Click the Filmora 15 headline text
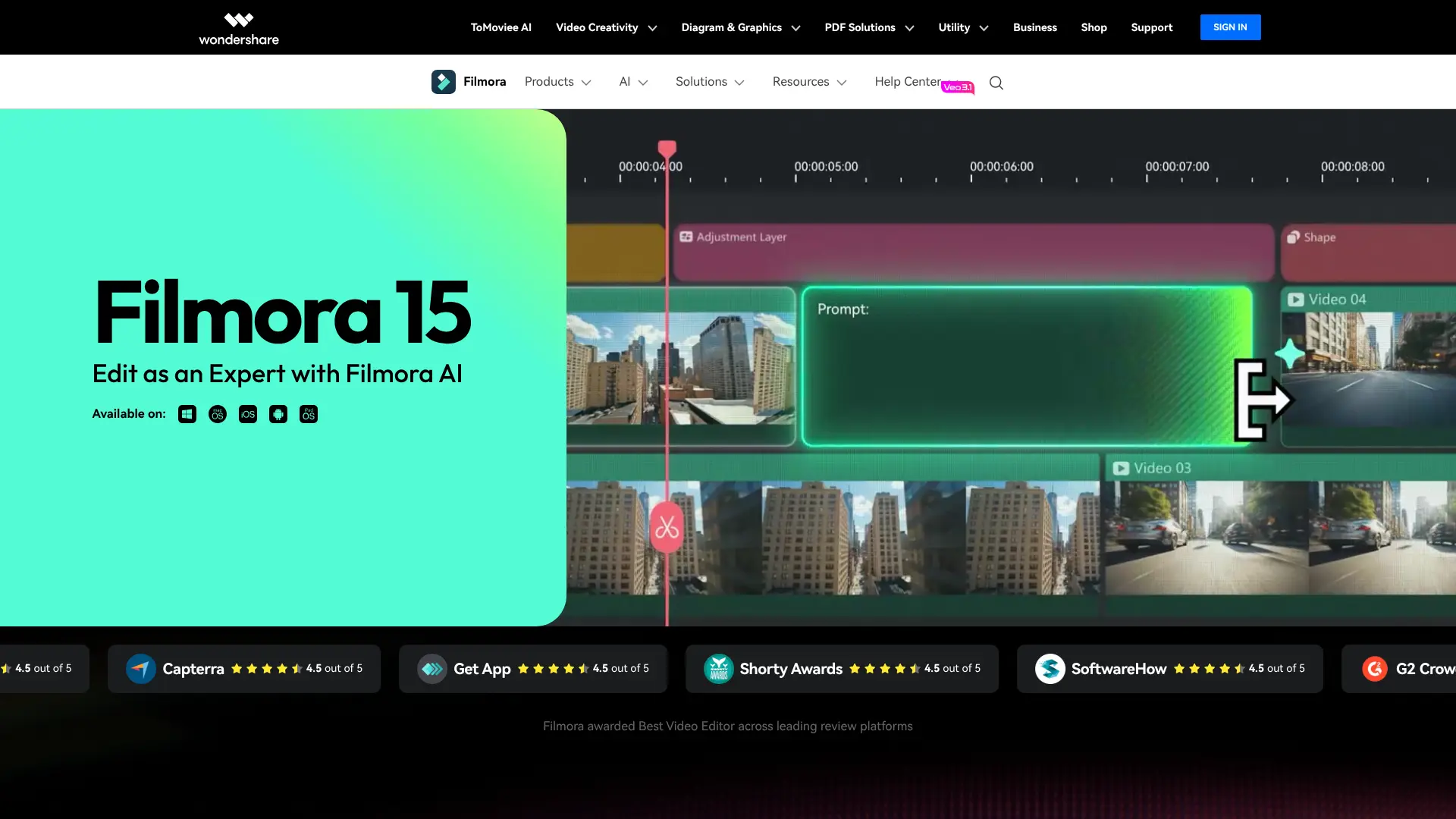 (282, 312)
